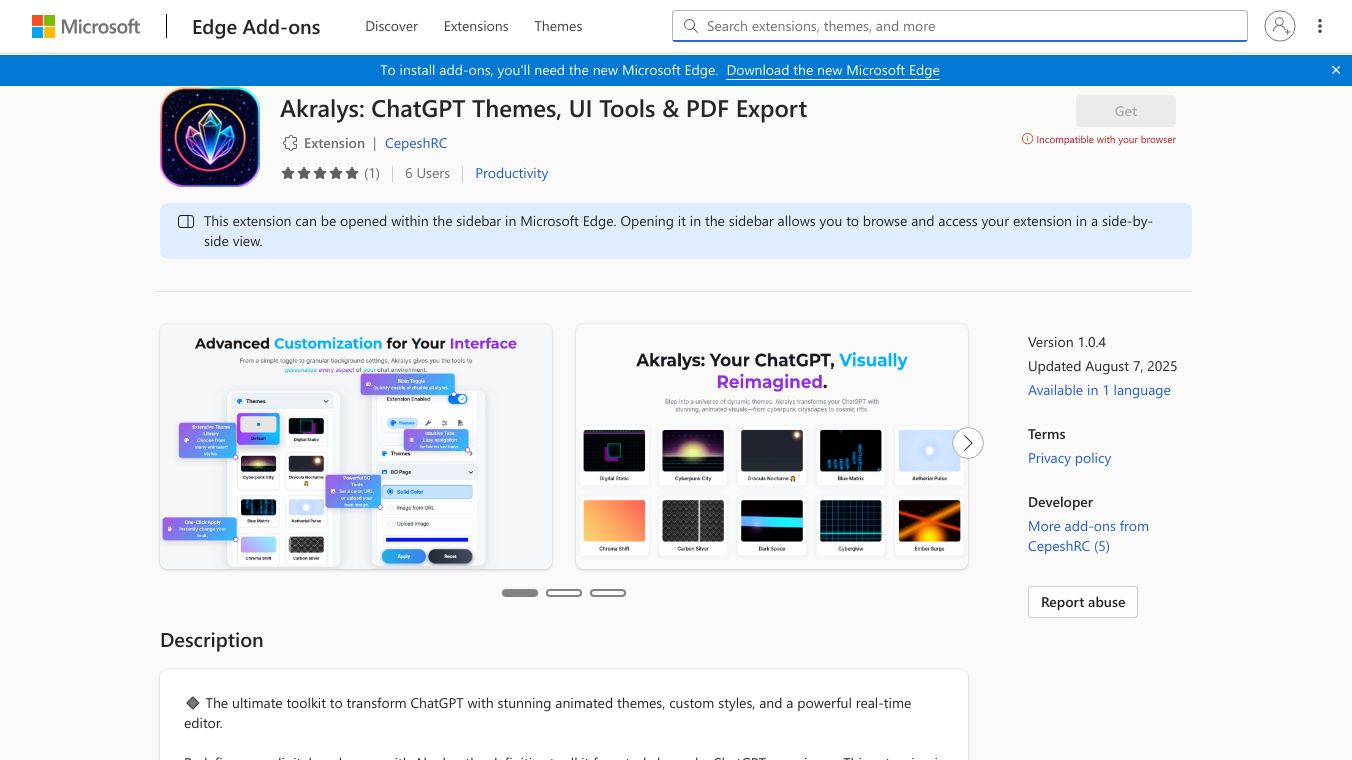Click the Report abuse button

(1083, 602)
